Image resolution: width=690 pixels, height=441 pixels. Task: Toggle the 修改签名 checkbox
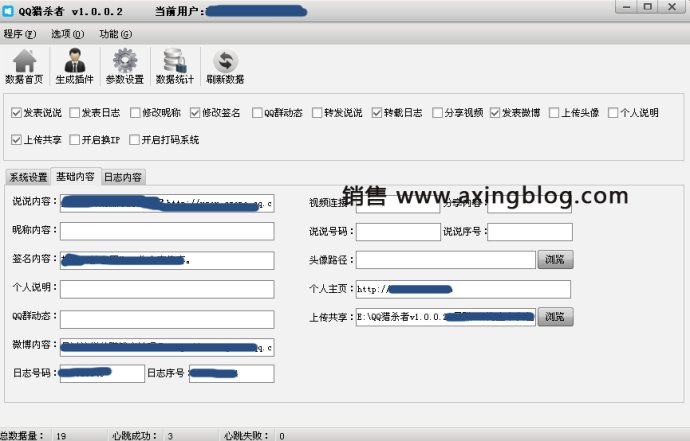pos(195,113)
